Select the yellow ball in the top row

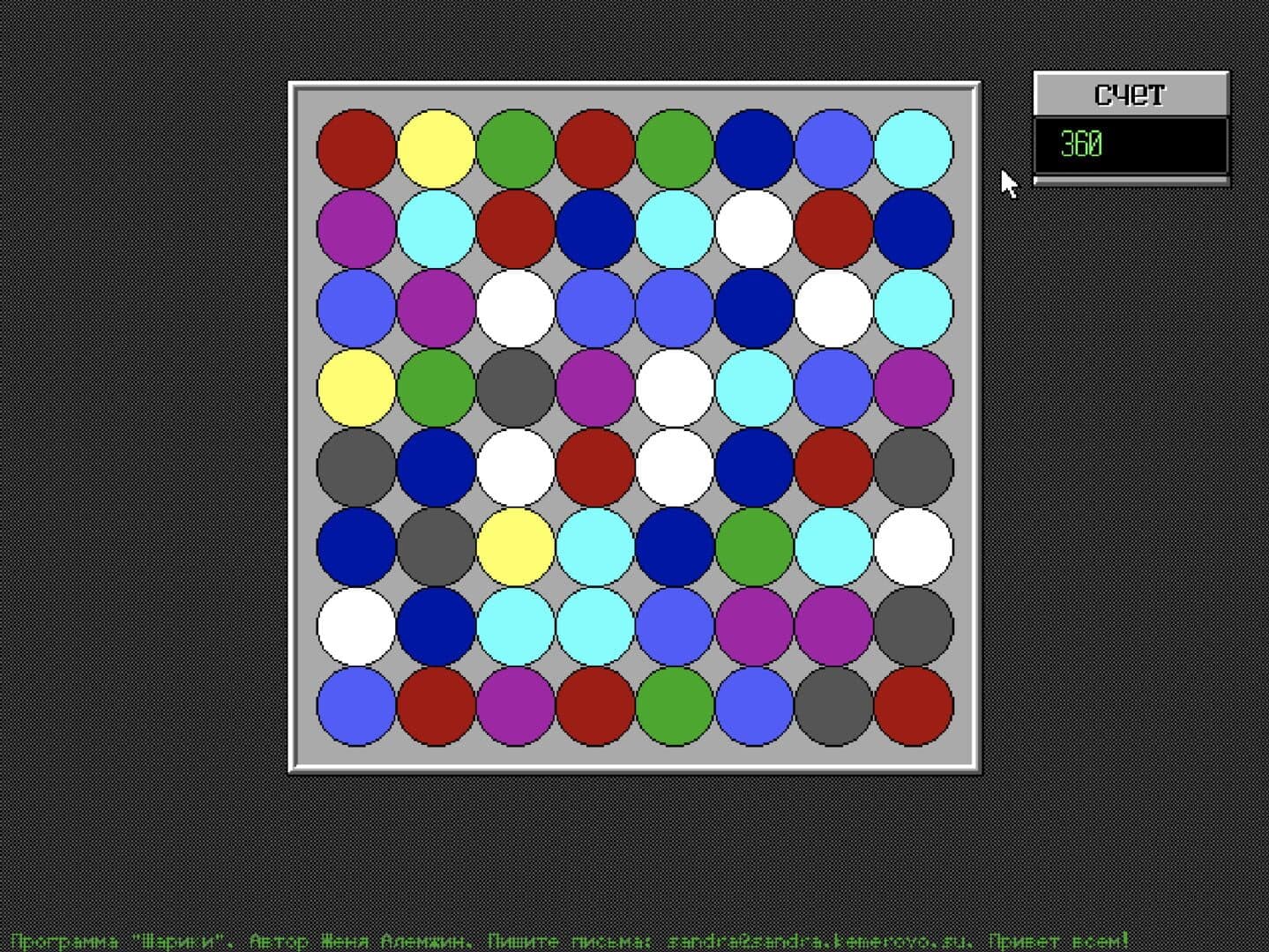click(x=436, y=149)
